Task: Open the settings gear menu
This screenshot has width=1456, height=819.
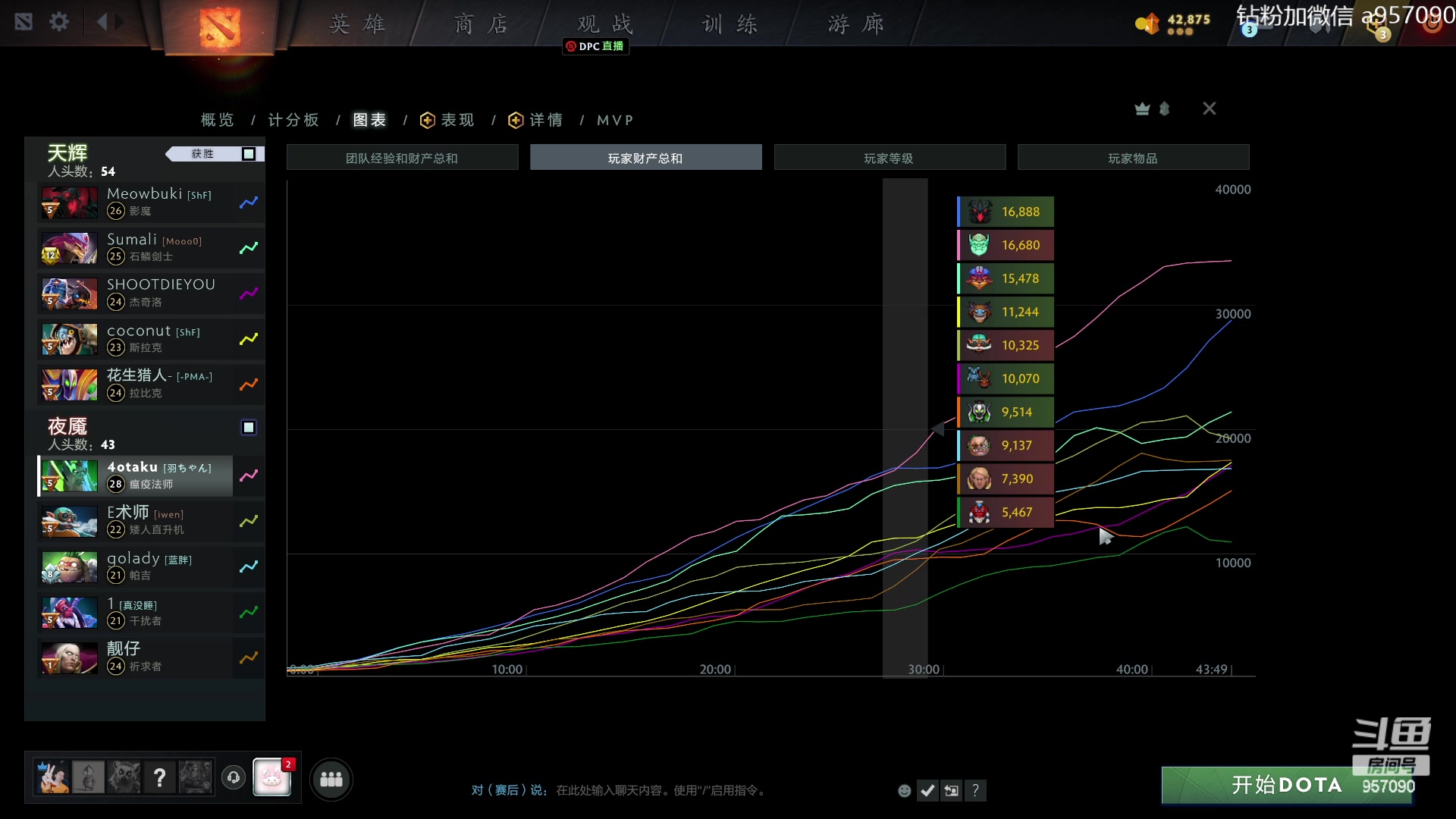Action: coord(59,21)
